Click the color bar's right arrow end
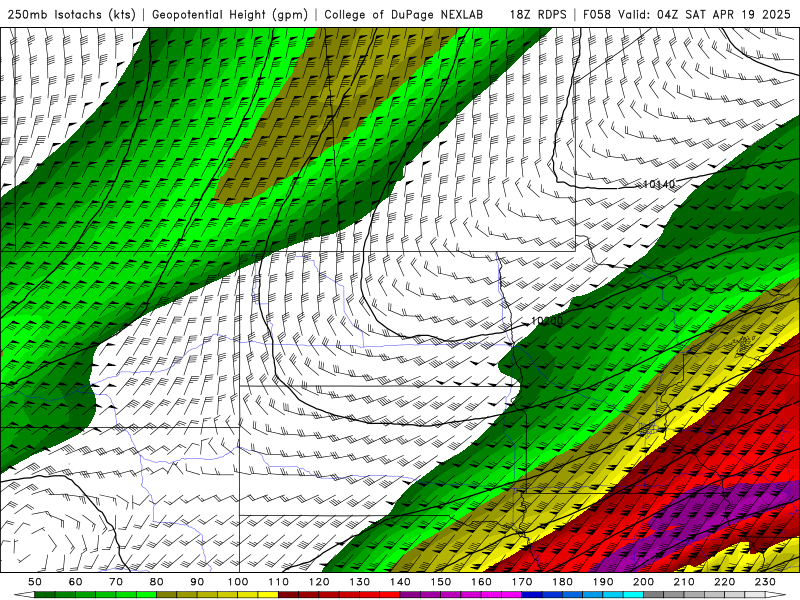The width and height of the screenshot is (800, 600). [x=776, y=594]
